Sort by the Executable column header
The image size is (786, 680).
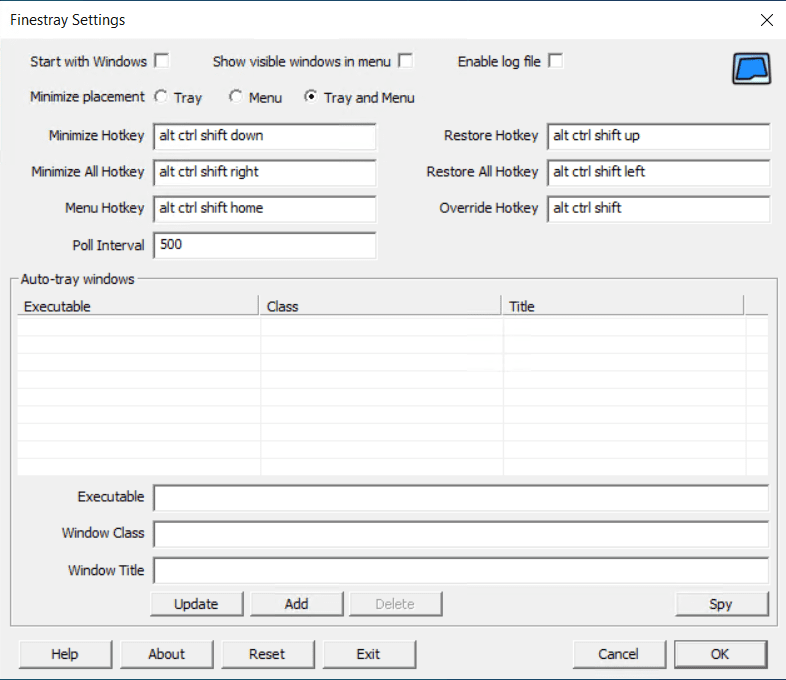pos(138,306)
